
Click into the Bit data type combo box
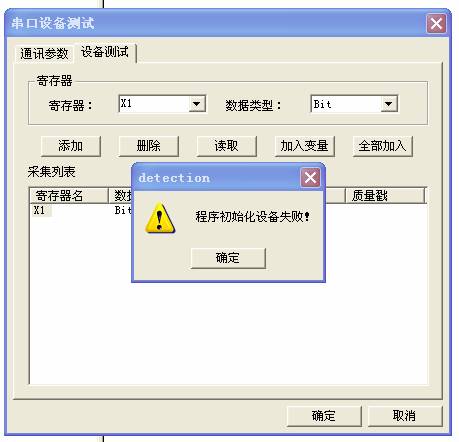354,104
